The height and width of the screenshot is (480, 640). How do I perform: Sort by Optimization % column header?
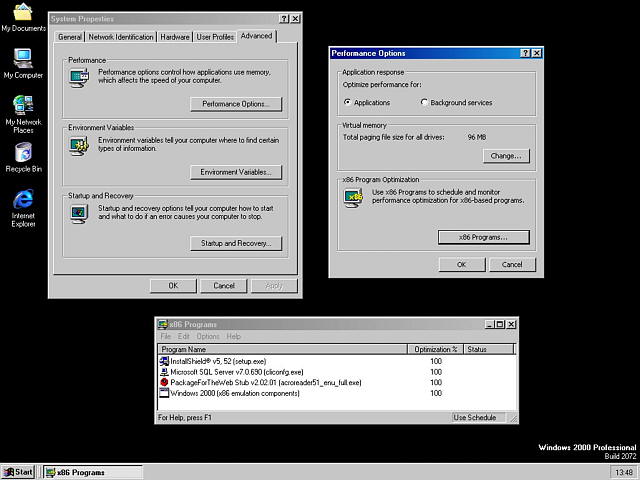[436, 349]
